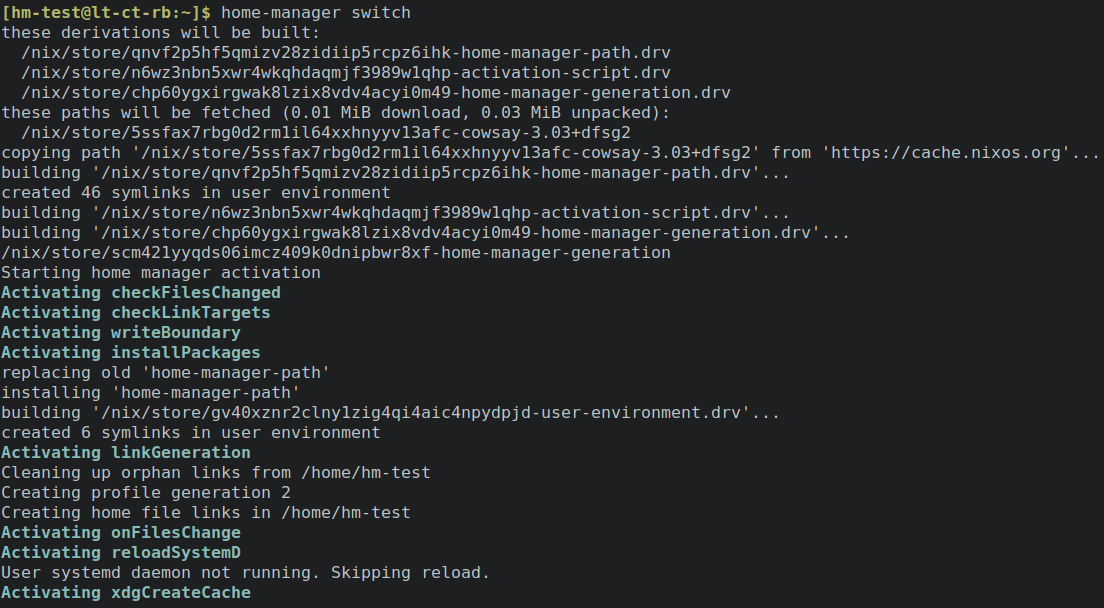Click the "Activating checkLinkTargets" line
Screen dimensions: 1104x608
coord(136,313)
